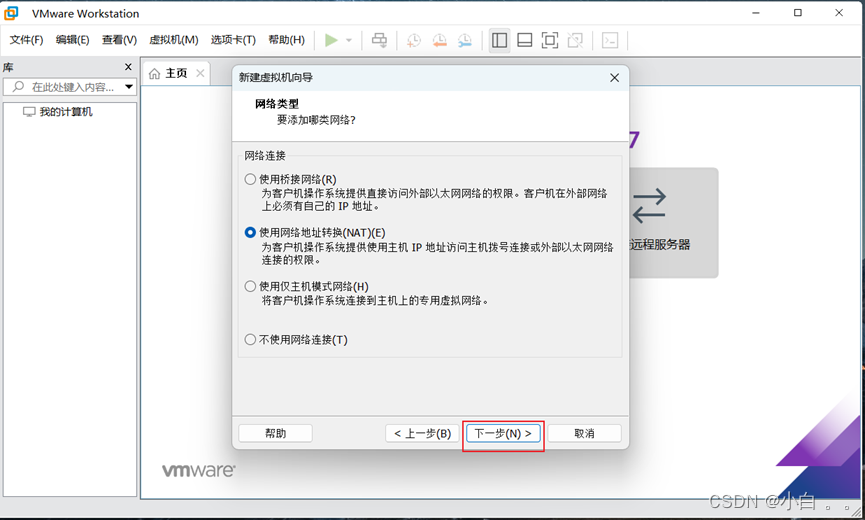Click the library search input field
This screenshot has height=520, width=865.
(x=70, y=87)
